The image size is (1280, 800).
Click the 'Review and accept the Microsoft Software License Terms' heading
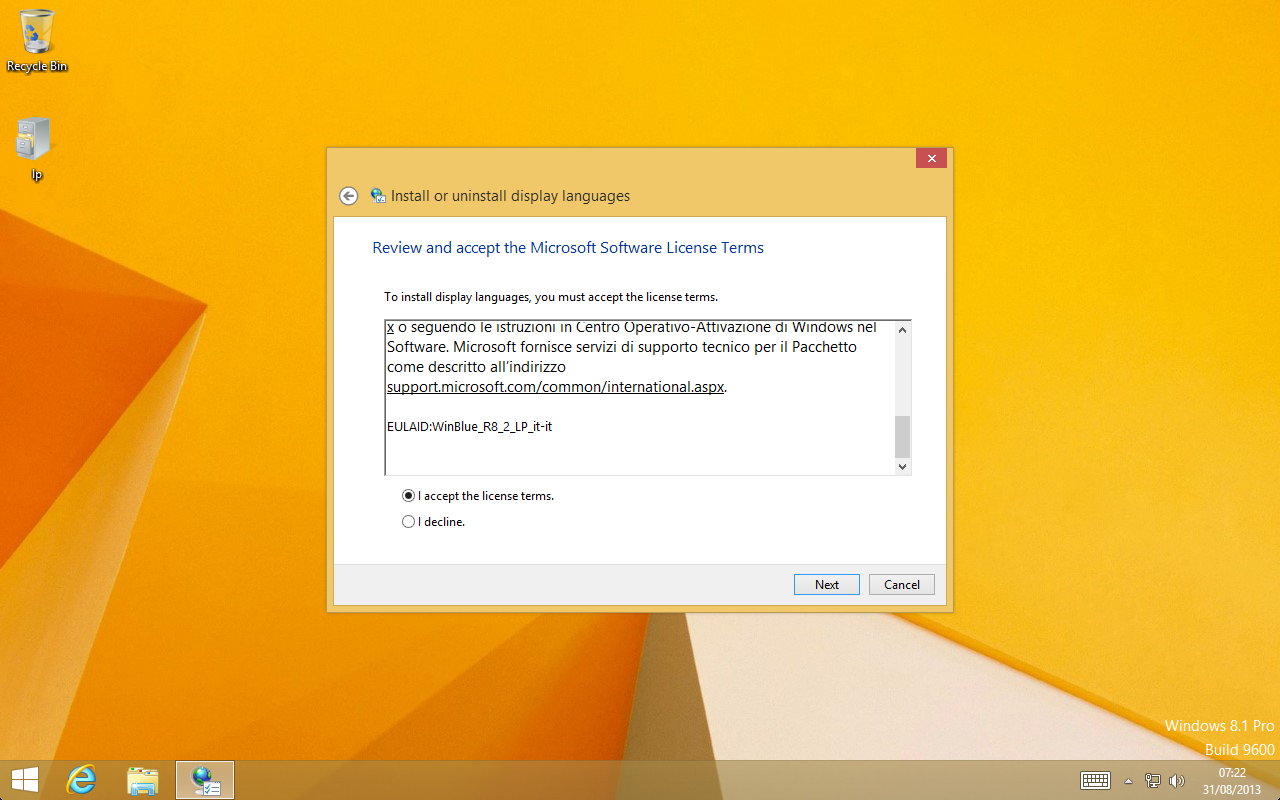568,248
